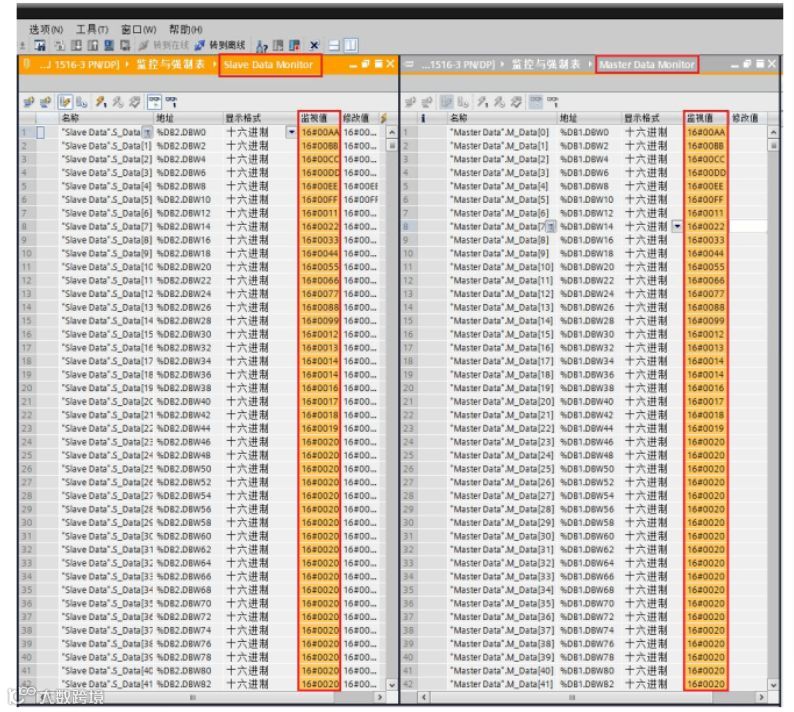Enable peripheral outputs in Slave Data Monitor
This screenshot has height=712, width=794.
pyautogui.click(x=134, y=102)
